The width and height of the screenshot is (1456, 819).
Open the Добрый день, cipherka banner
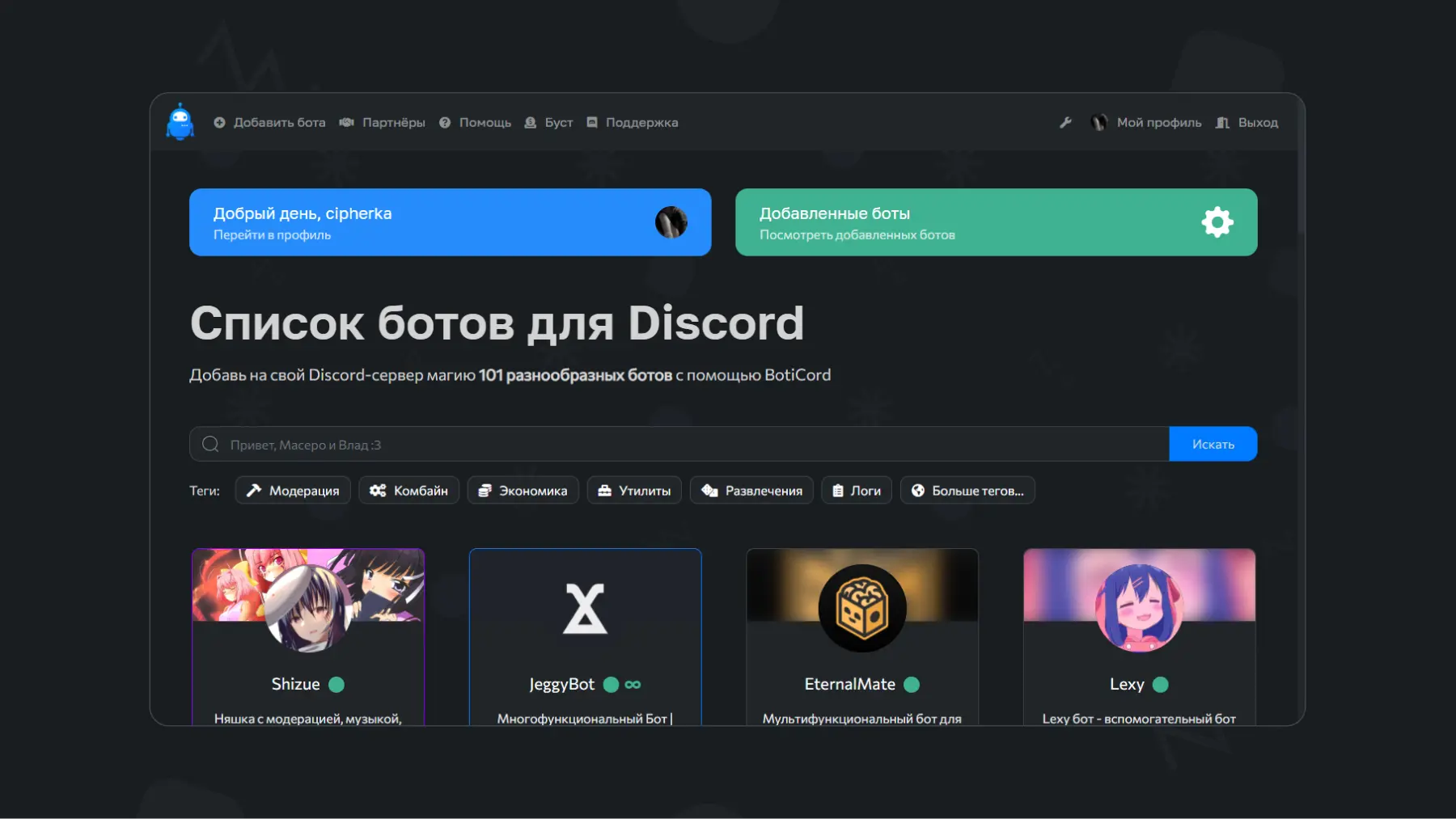point(451,222)
